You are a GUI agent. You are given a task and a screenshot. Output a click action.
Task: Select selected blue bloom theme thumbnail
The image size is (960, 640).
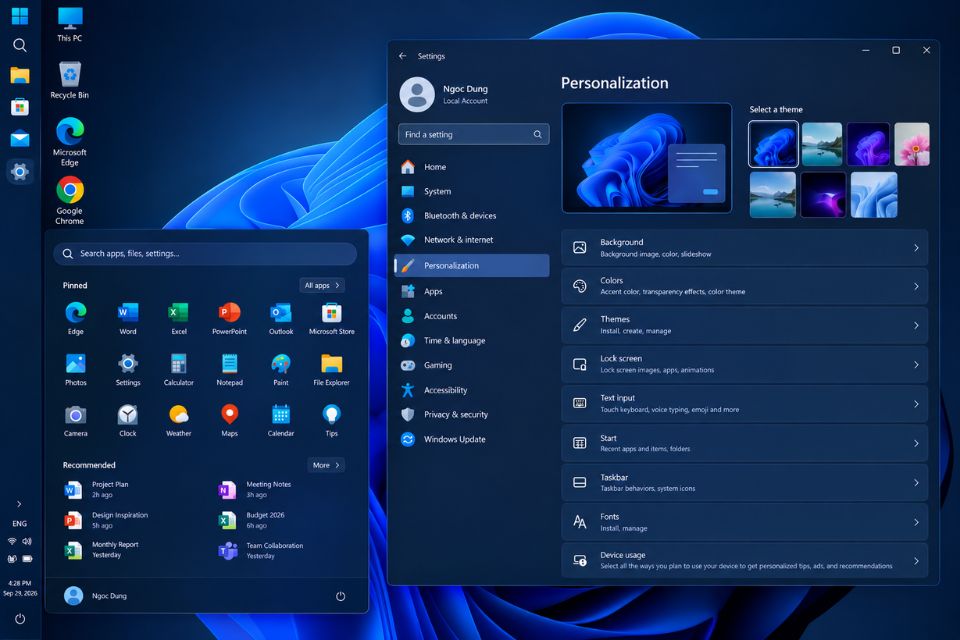tap(773, 144)
